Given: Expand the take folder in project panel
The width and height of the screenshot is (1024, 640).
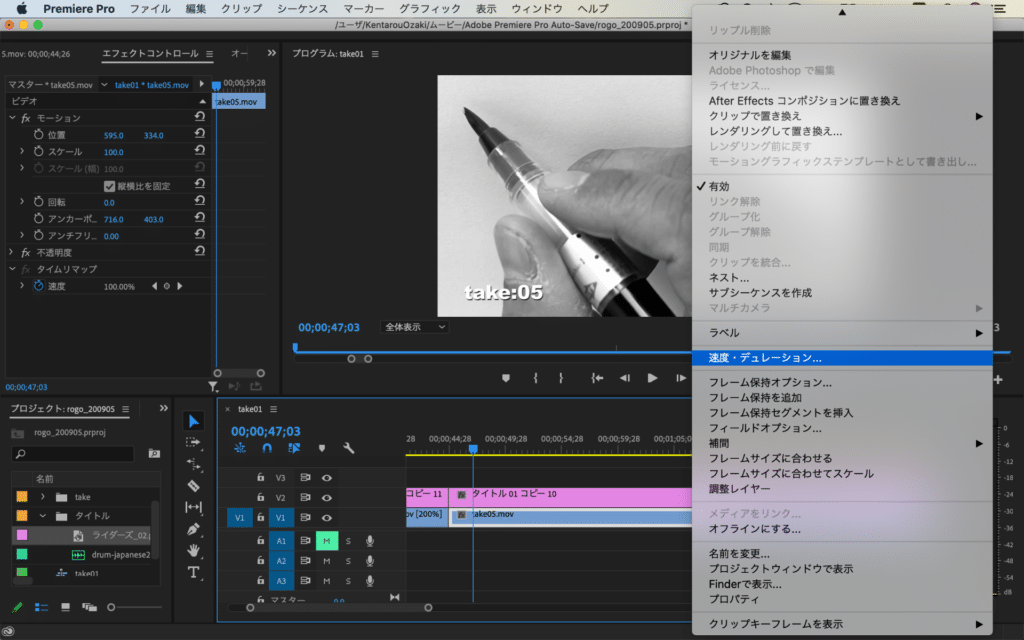Looking at the screenshot, I should click(x=43, y=497).
